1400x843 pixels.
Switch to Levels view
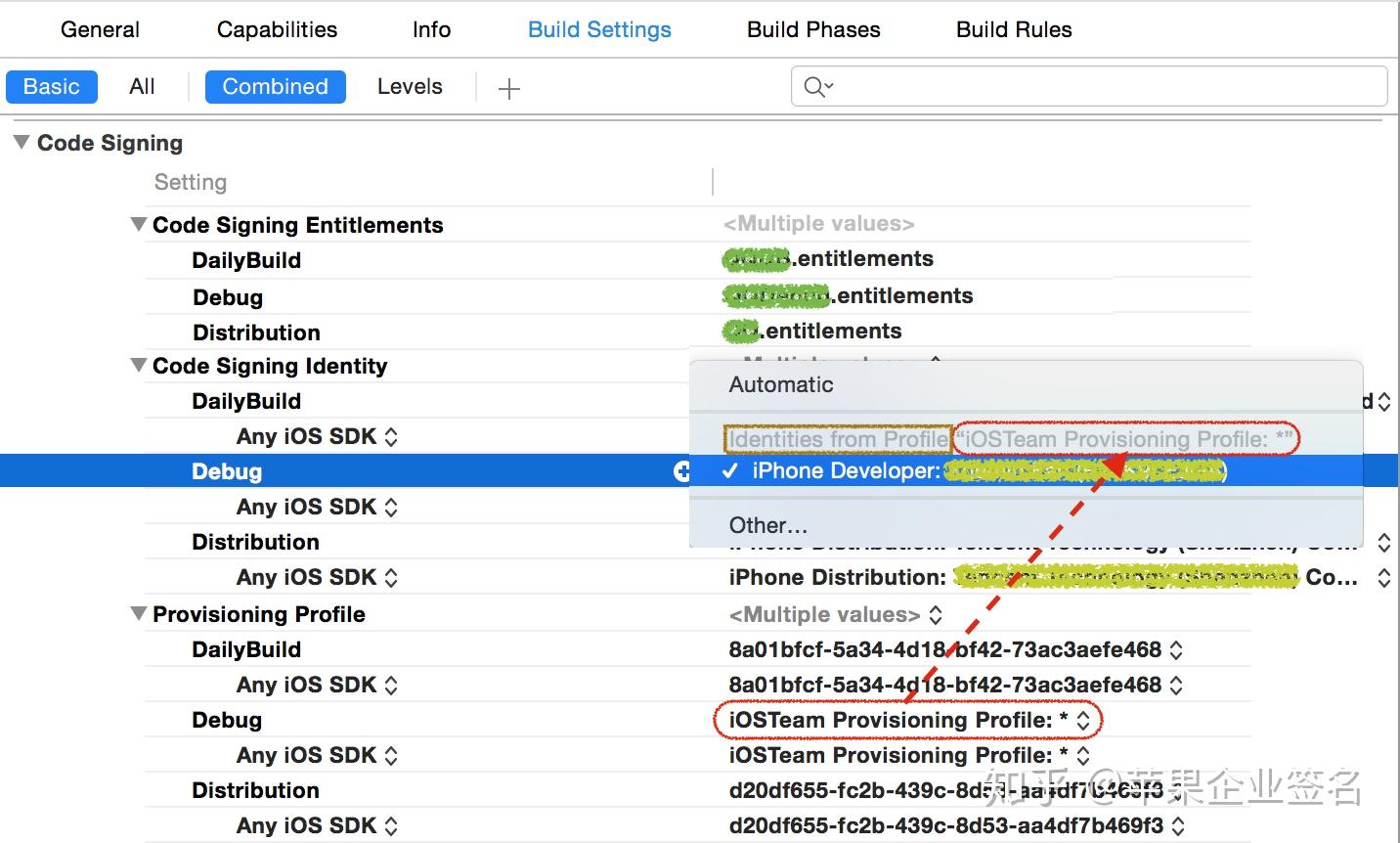coord(410,87)
